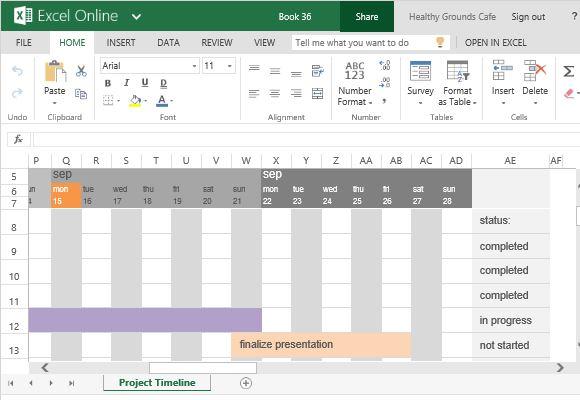Click the Wrap Text icon
580x400 pixels.
pyautogui.click(x=317, y=71)
